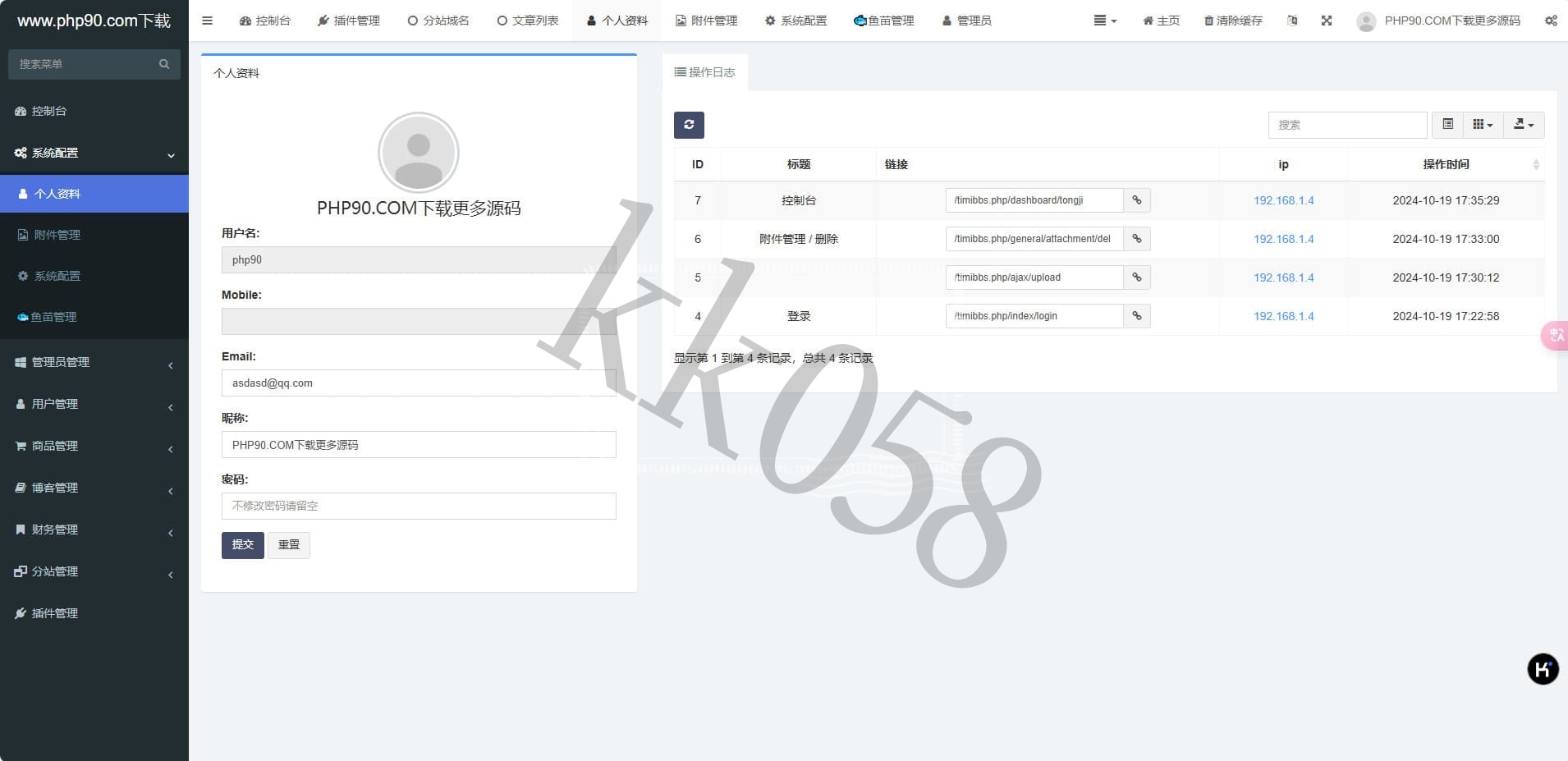
Task: Click the 重置 reset button
Action: 289,545
